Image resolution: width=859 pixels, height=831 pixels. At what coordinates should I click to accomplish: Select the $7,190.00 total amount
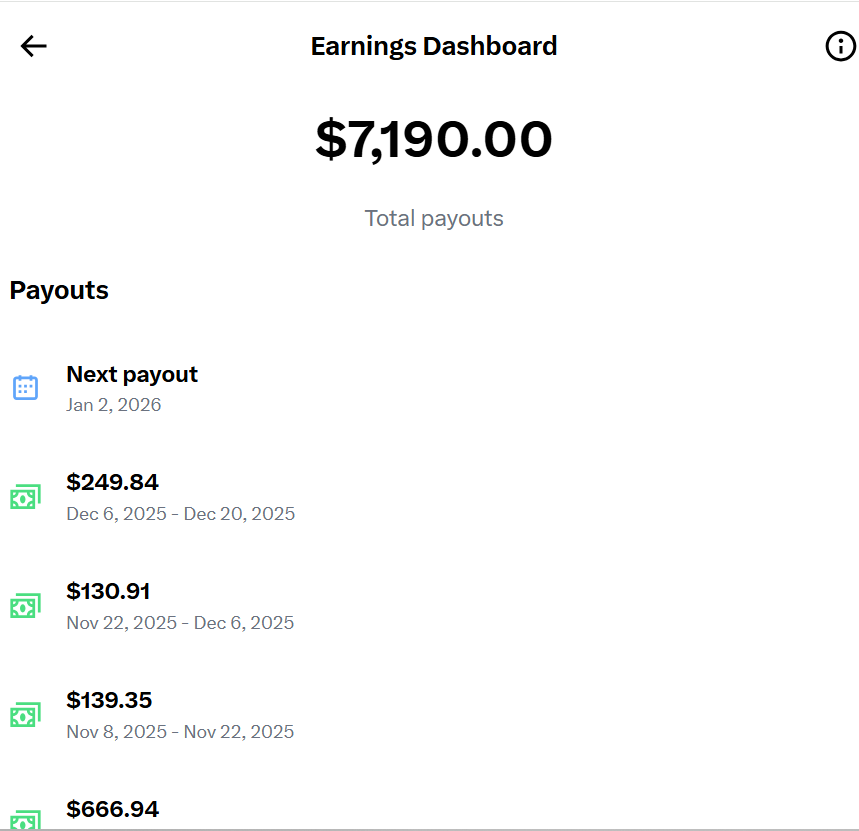point(434,139)
